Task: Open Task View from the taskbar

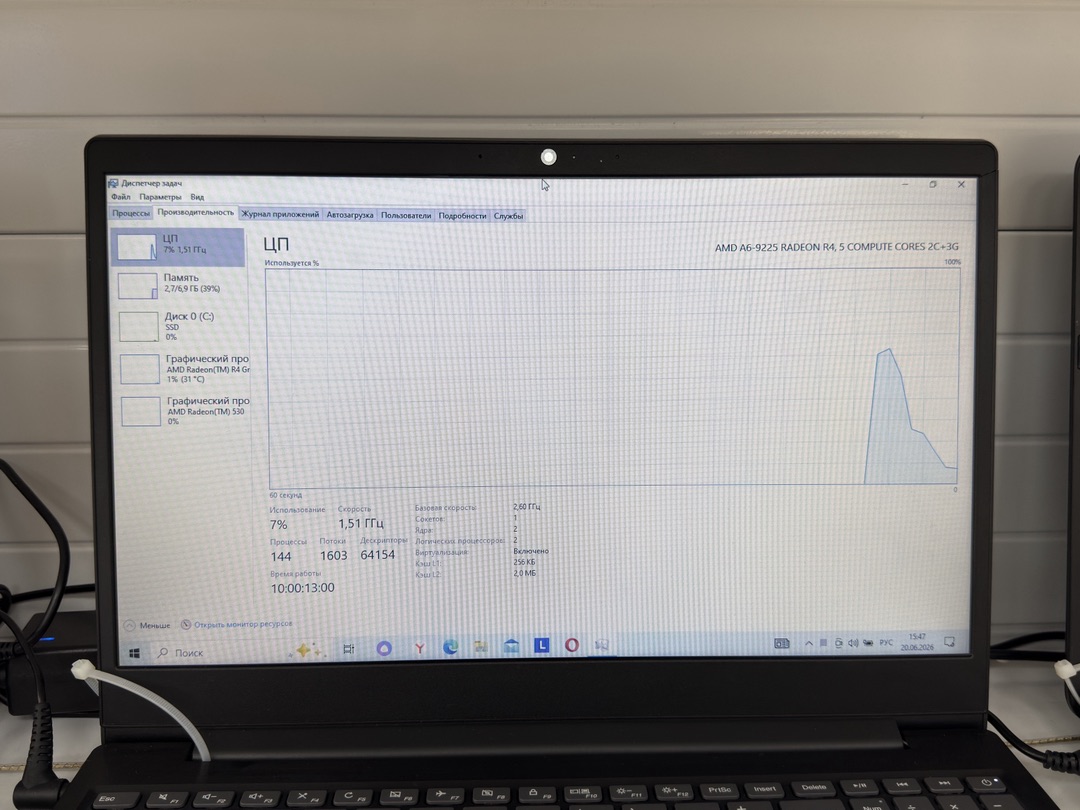Action: 349,649
